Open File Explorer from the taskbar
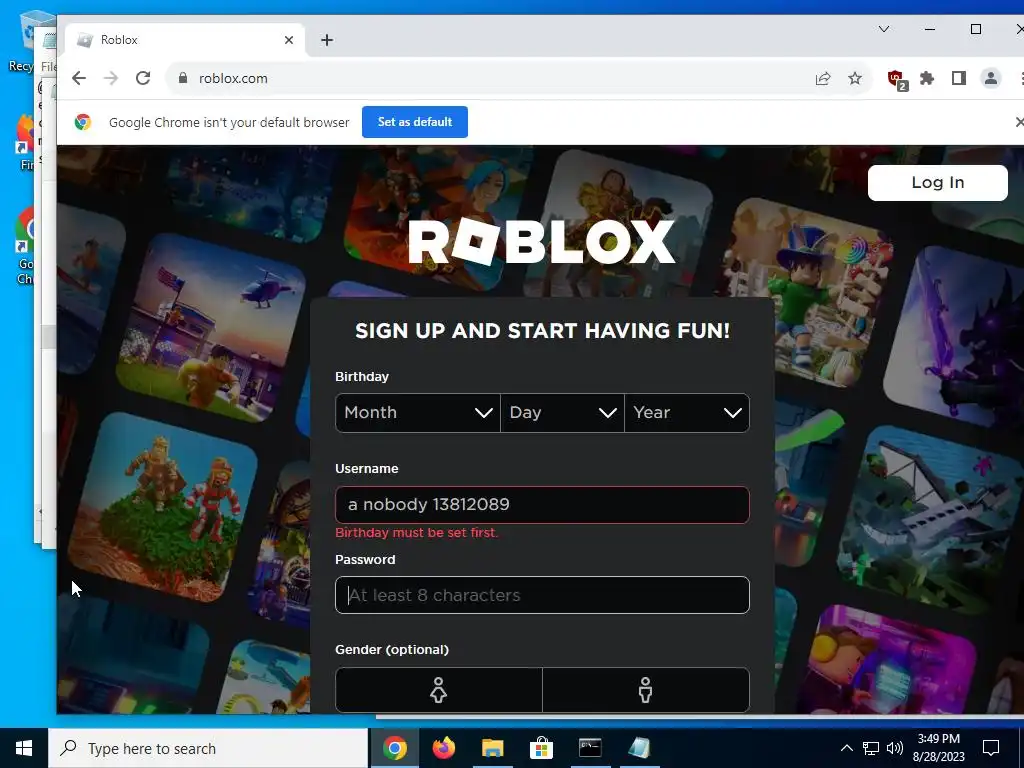The width and height of the screenshot is (1024, 768). (492, 748)
